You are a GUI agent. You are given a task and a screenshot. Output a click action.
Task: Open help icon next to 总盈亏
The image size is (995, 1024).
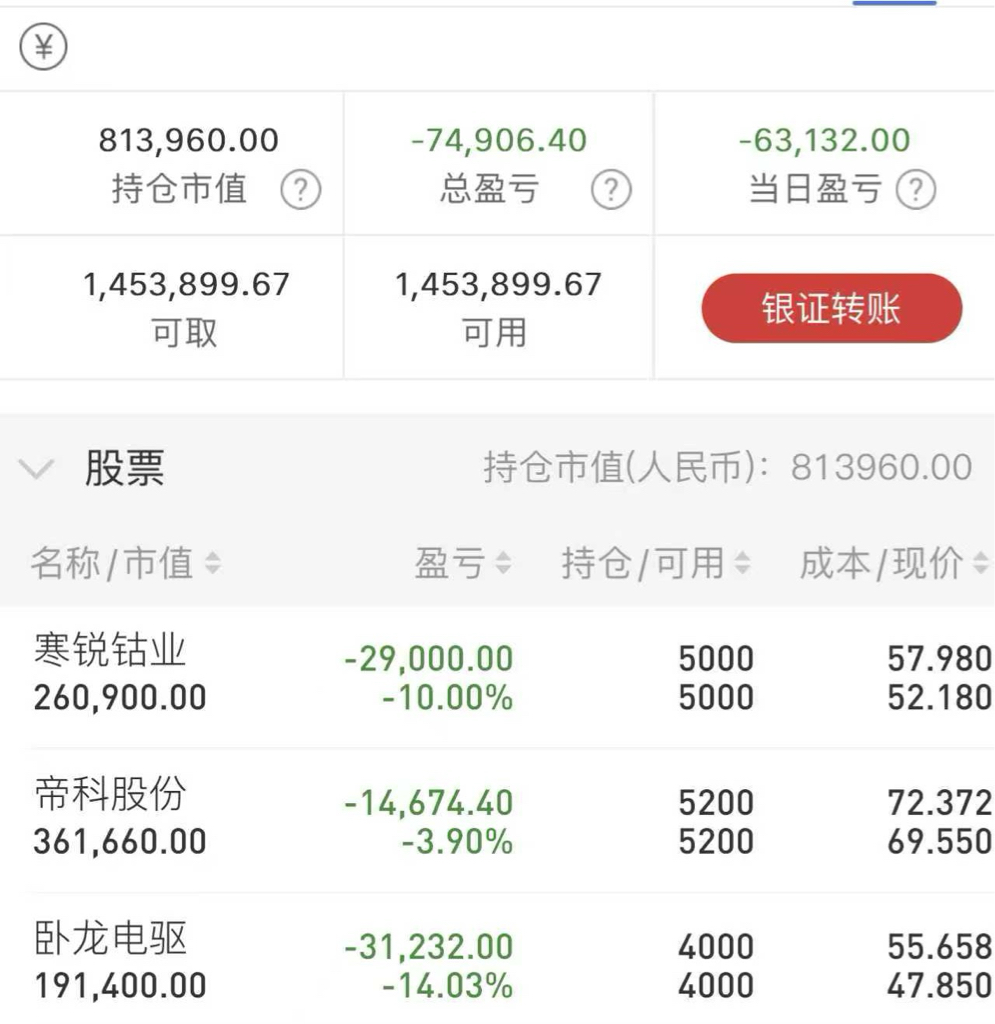(x=610, y=190)
